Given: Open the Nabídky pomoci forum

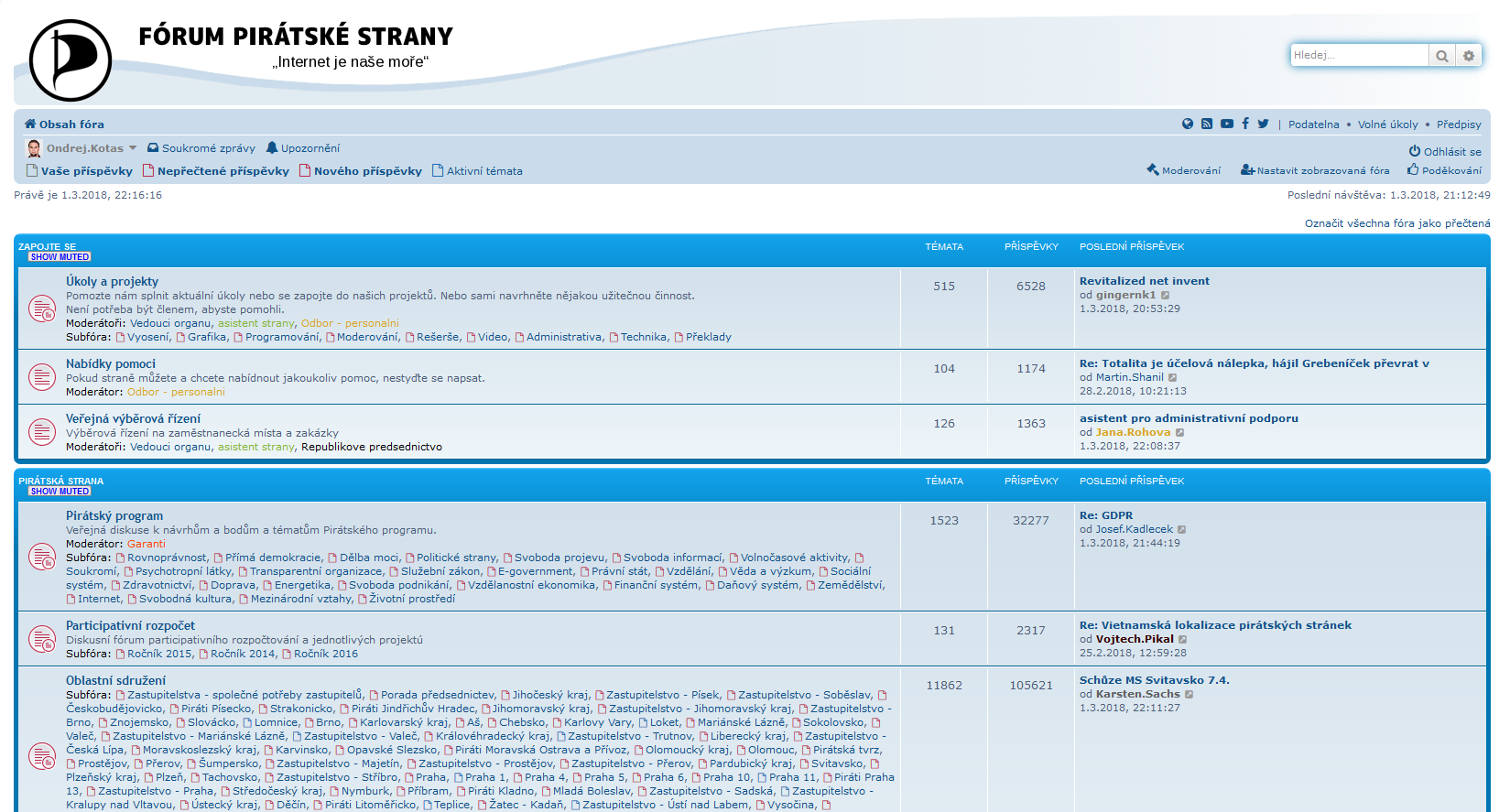Looking at the screenshot, I should click(111, 364).
